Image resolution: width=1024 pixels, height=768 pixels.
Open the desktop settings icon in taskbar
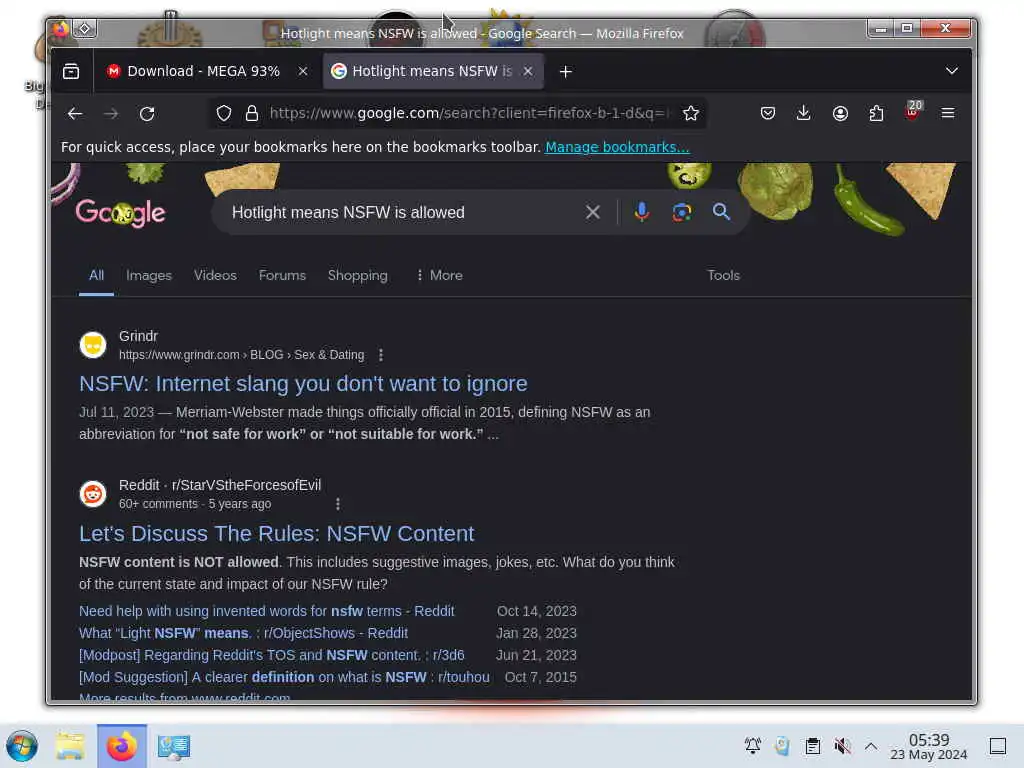[x=174, y=746]
